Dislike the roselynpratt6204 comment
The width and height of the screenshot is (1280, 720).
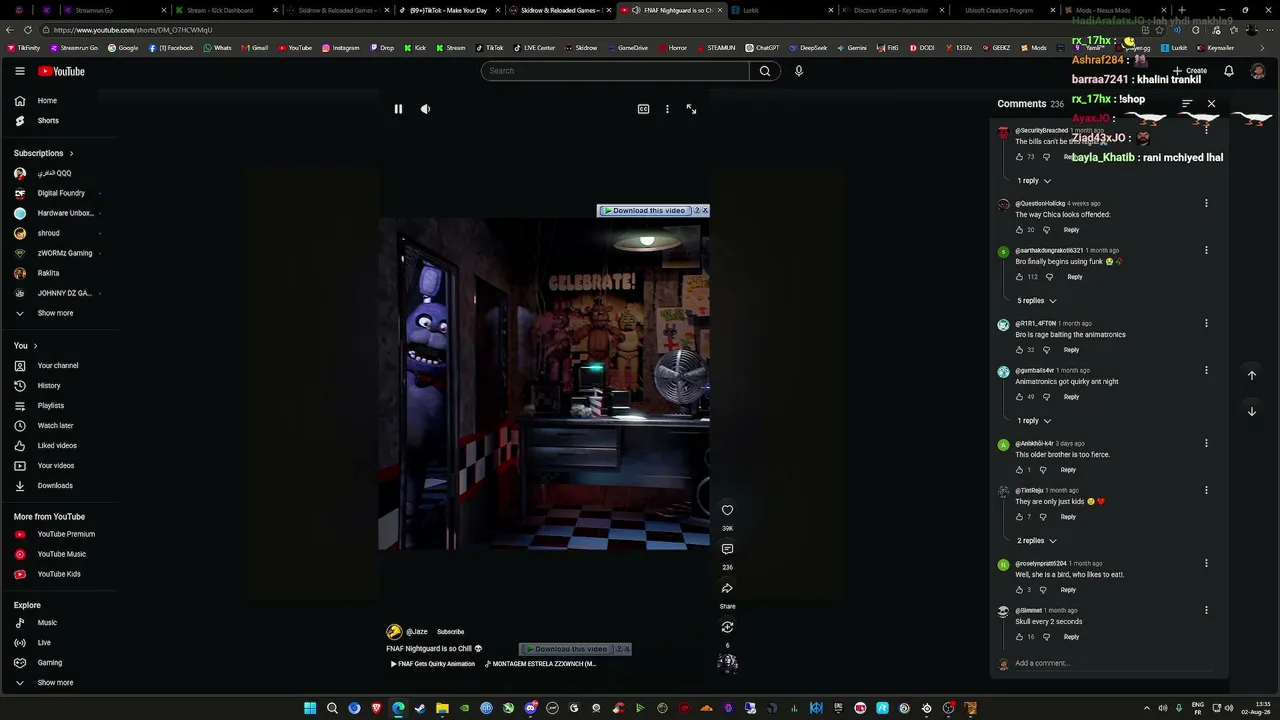click(x=1043, y=590)
